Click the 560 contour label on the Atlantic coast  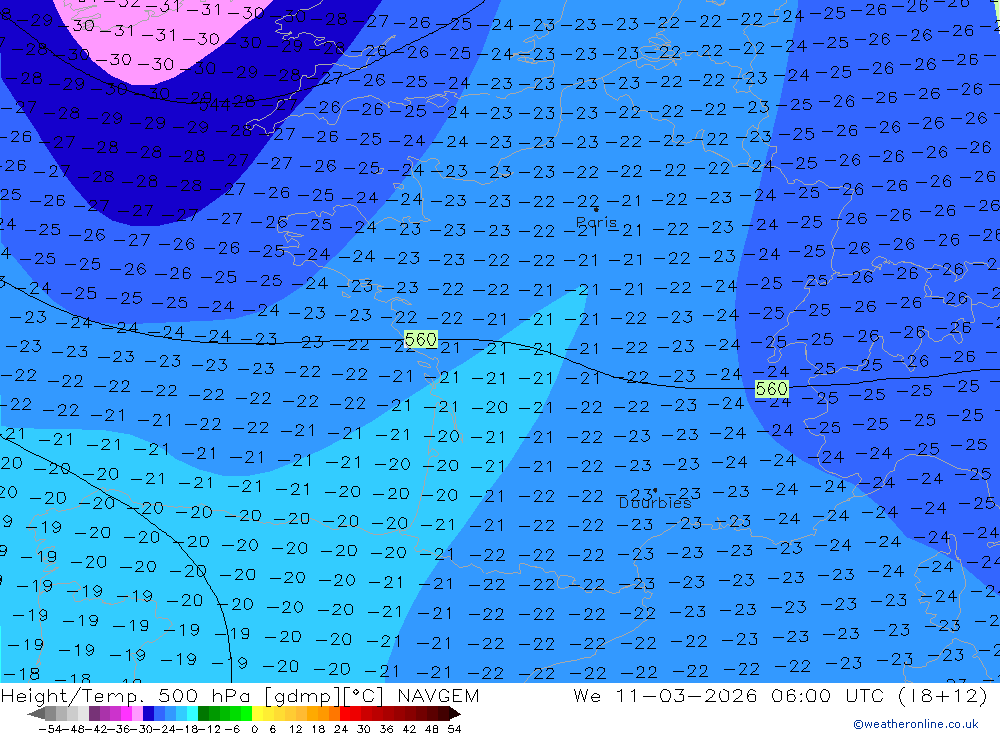tap(421, 339)
